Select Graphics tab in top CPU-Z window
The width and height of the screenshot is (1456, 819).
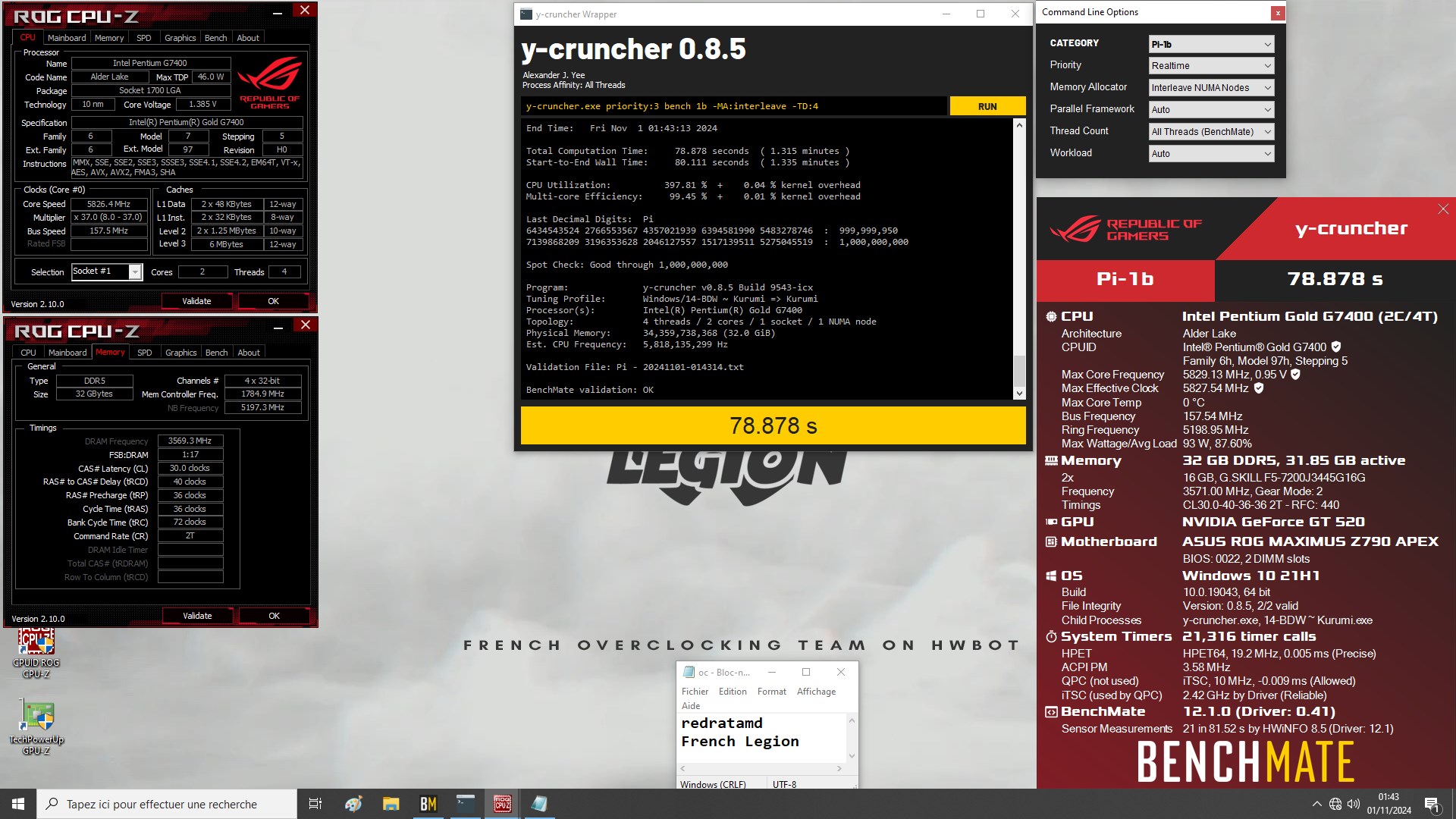tap(180, 38)
